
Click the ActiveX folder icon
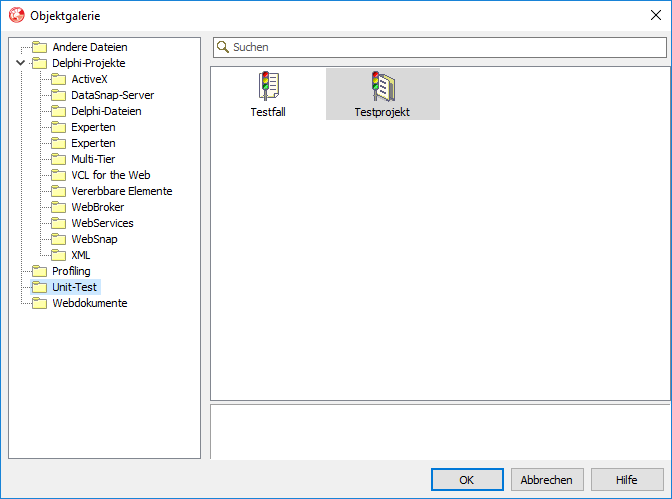(58, 79)
